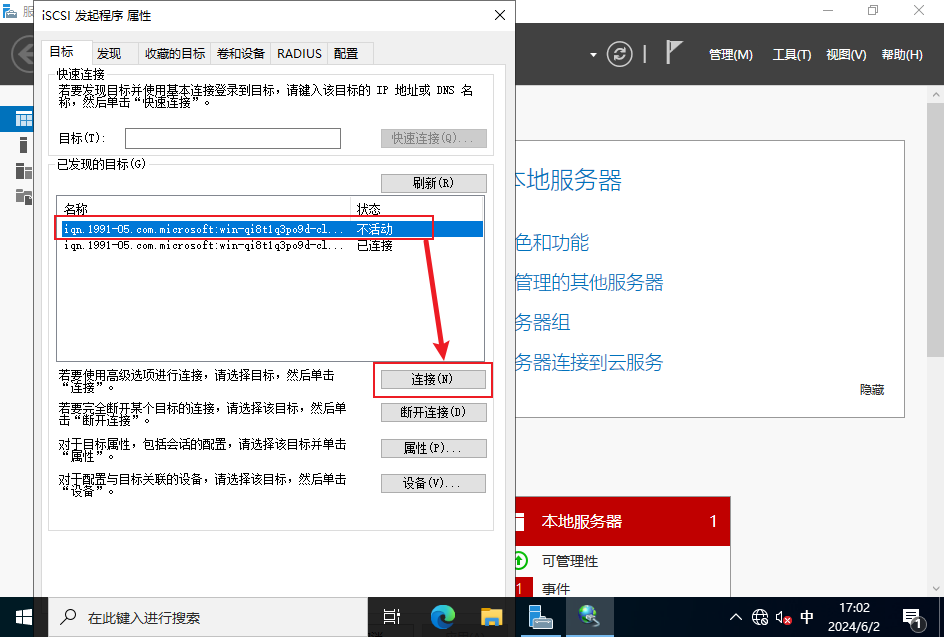The width and height of the screenshot is (944, 637).
Task: Open File Explorer from the taskbar
Action: click(x=491, y=617)
